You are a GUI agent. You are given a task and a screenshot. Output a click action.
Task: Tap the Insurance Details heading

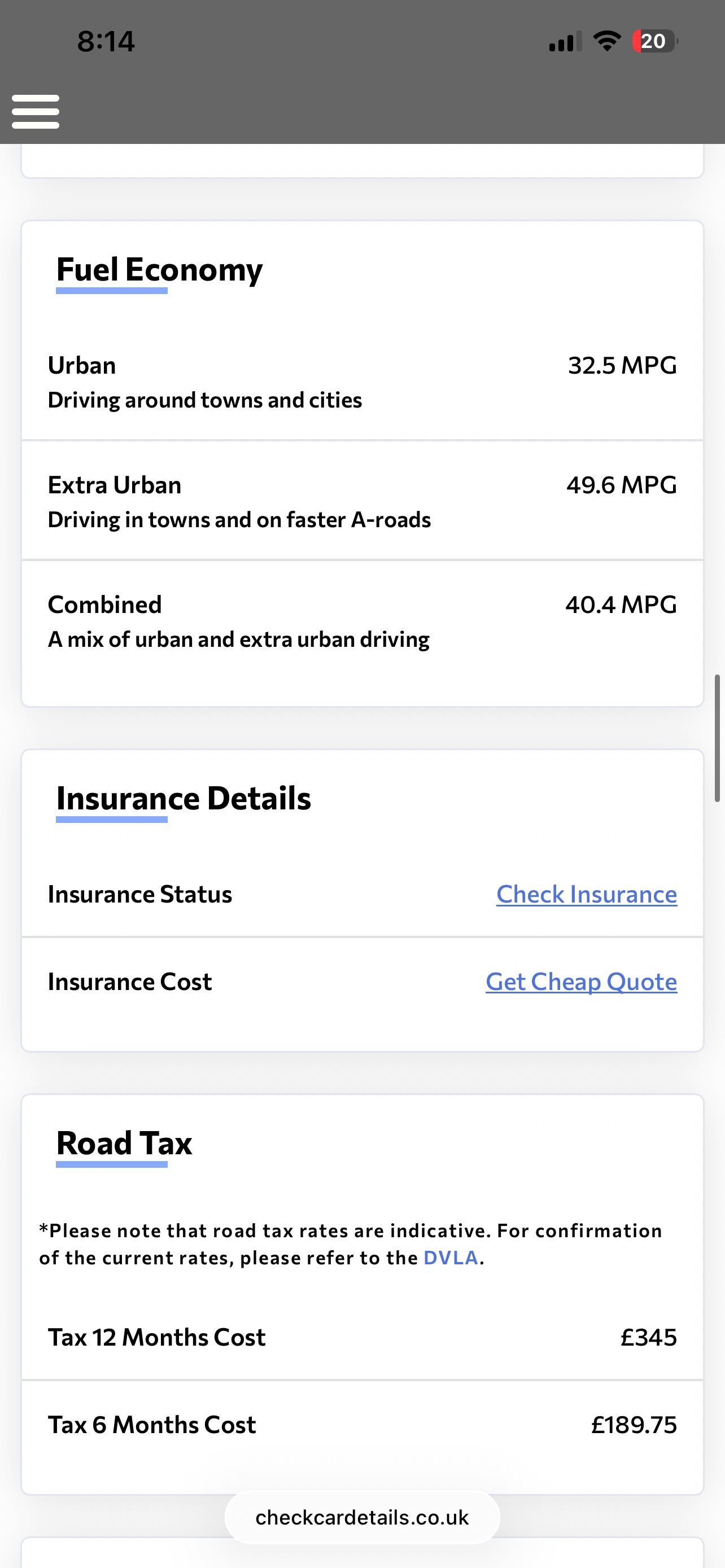[184, 799]
